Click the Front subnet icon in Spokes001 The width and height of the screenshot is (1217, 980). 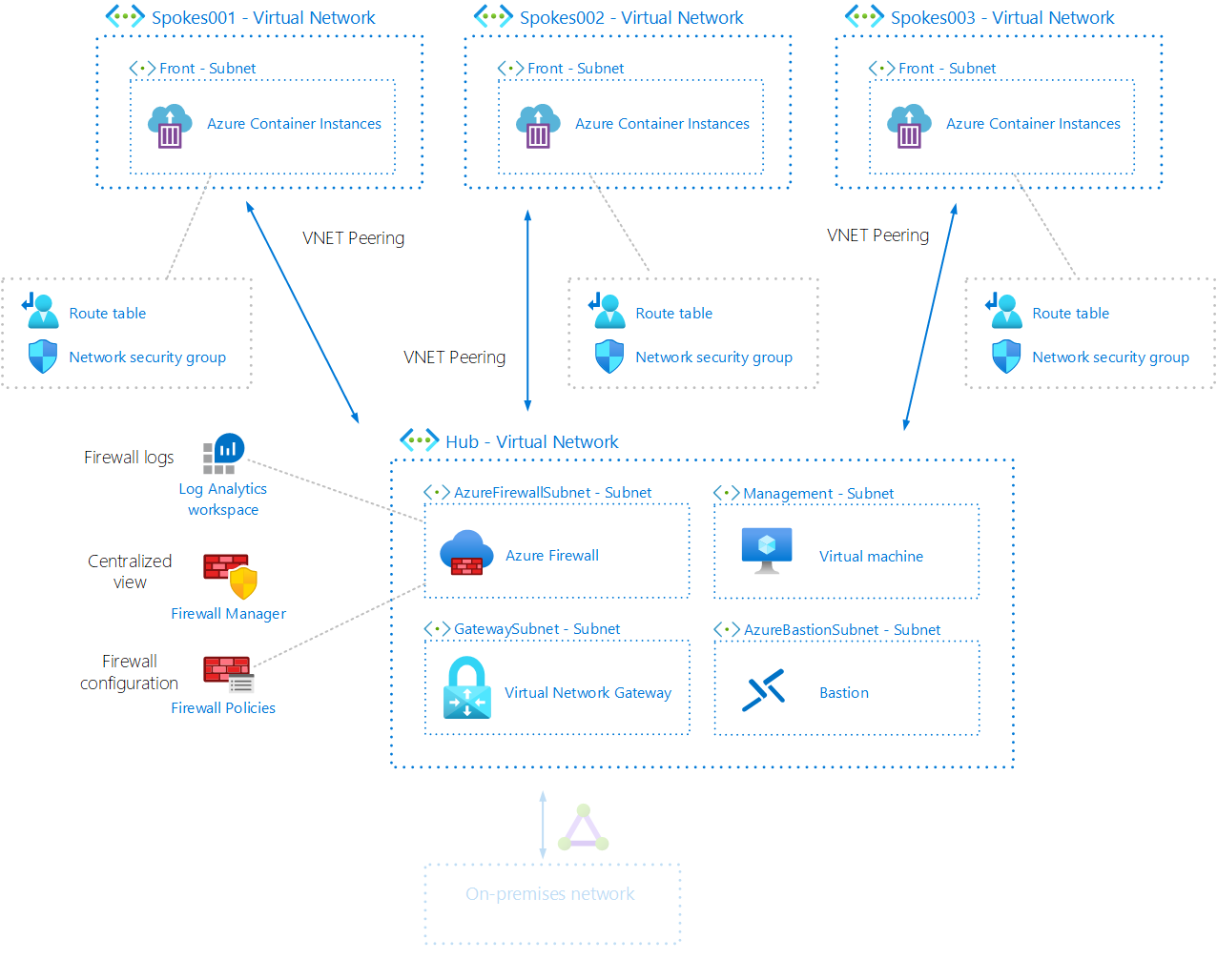[x=142, y=69]
